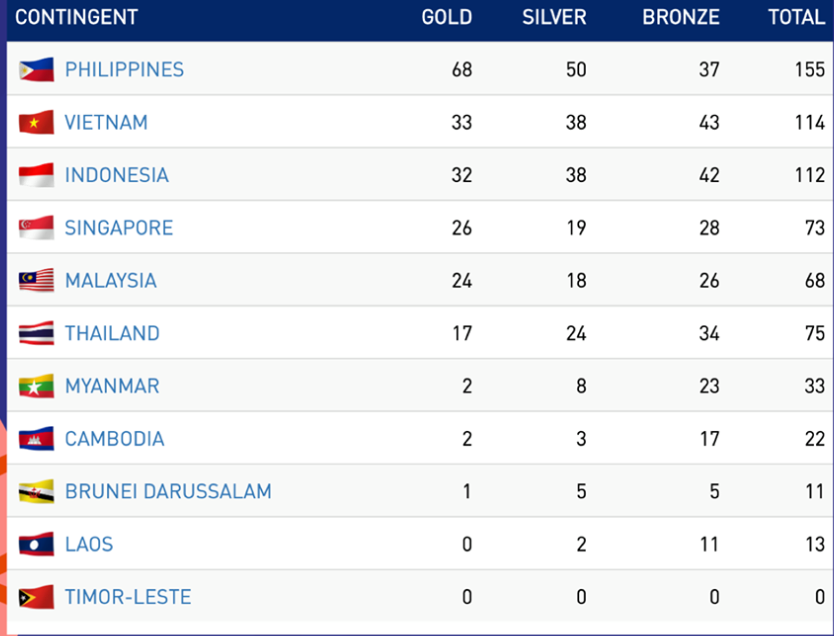Click the Thailand flag icon

37,334
